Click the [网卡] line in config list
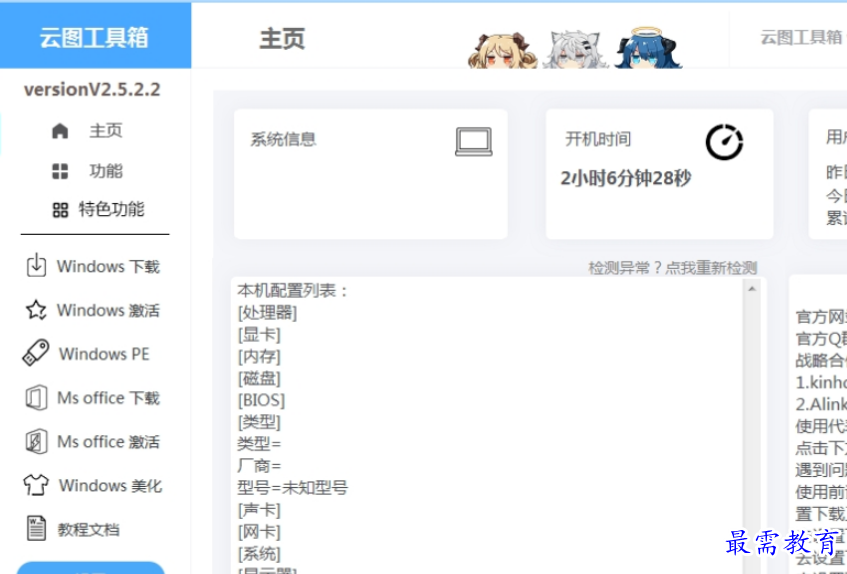This screenshot has width=847, height=574. tap(259, 532)
